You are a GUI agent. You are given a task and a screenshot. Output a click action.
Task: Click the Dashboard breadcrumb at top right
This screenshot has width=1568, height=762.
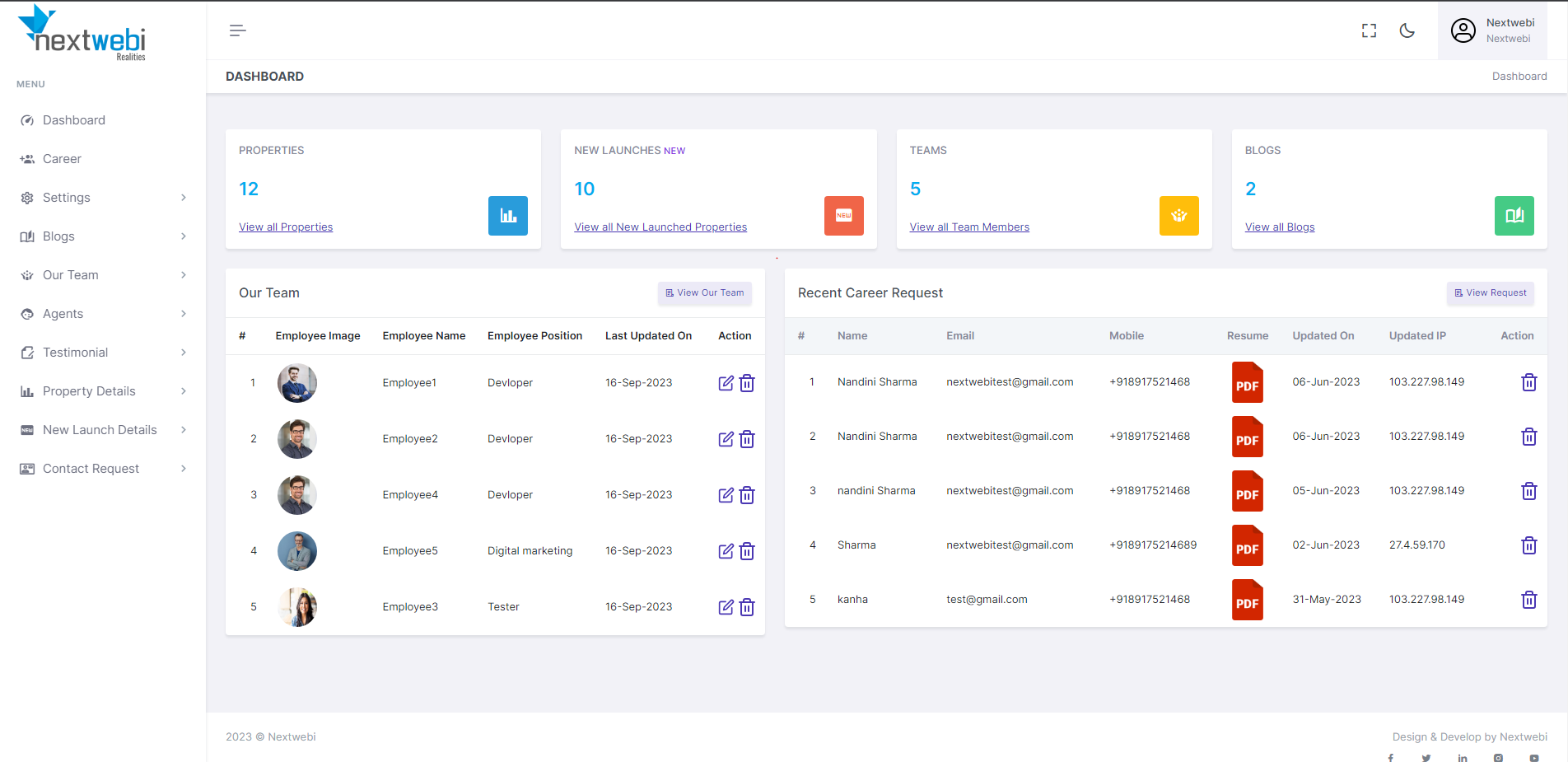point(1519,77)
